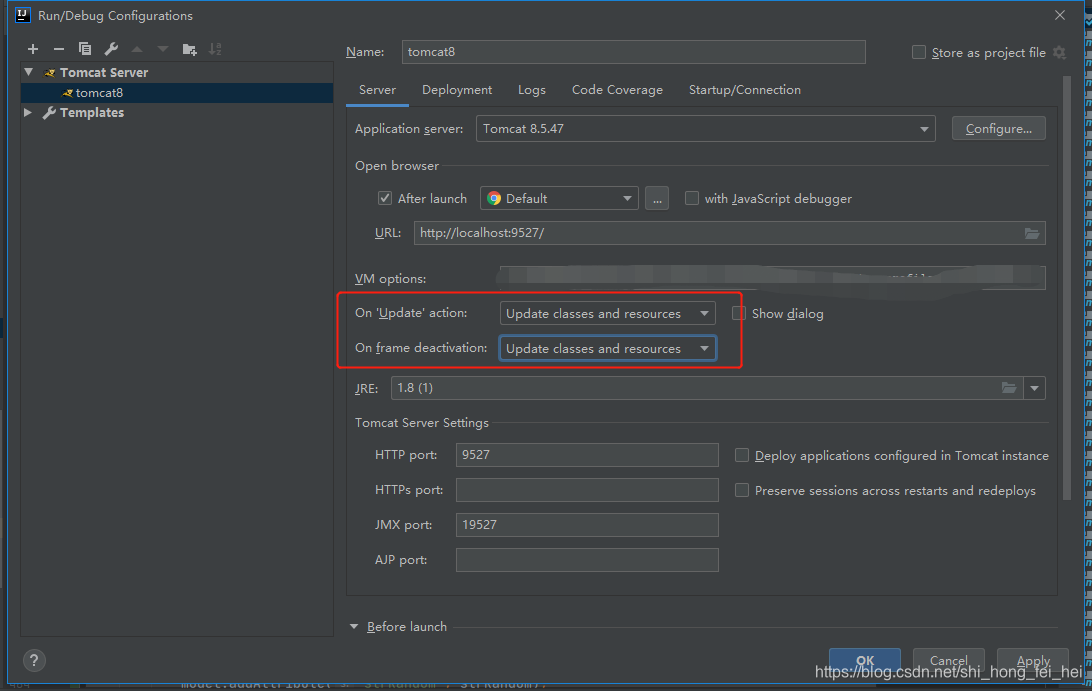1092x691 pixels.
Task: Click the JMX port field 19527
Action: tap(587, 525)
